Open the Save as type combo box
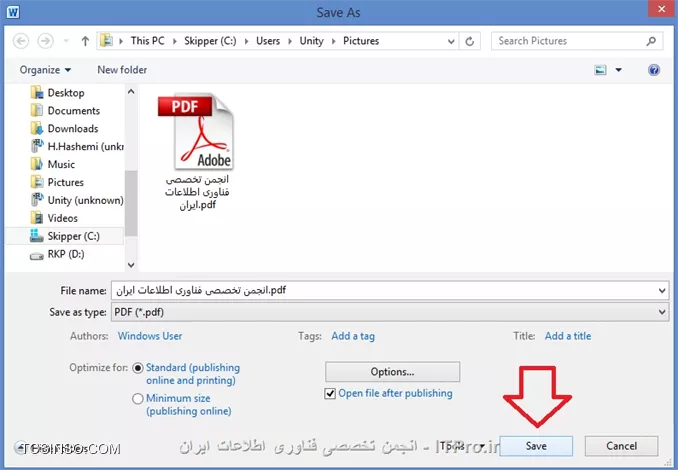 click(x=390, y=312)
